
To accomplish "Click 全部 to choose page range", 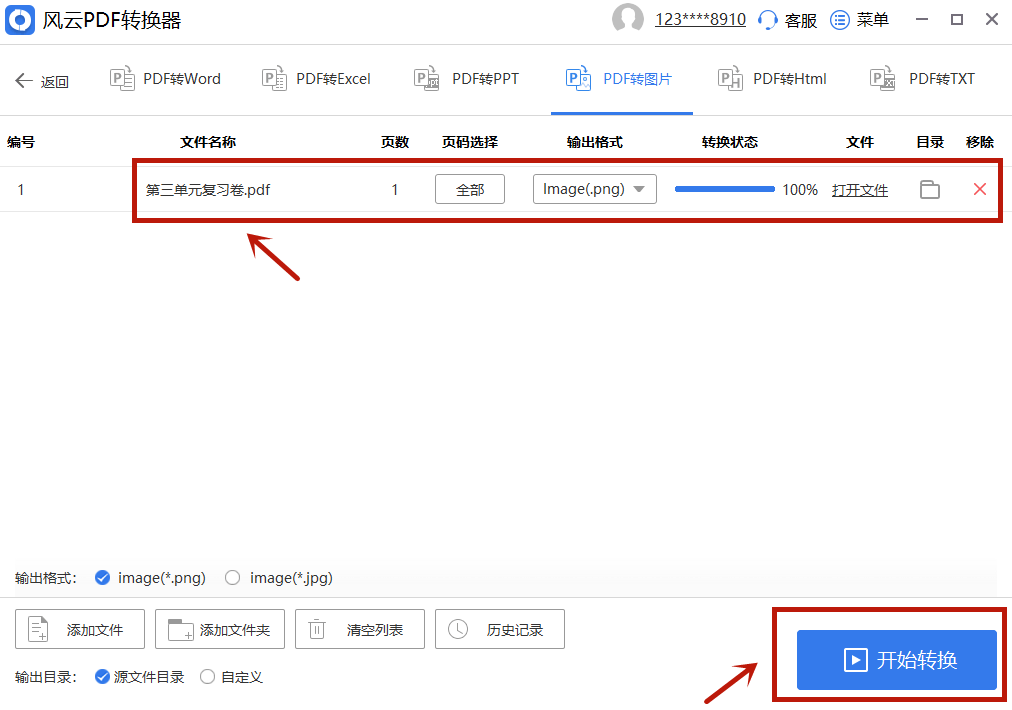I will 469,188.
